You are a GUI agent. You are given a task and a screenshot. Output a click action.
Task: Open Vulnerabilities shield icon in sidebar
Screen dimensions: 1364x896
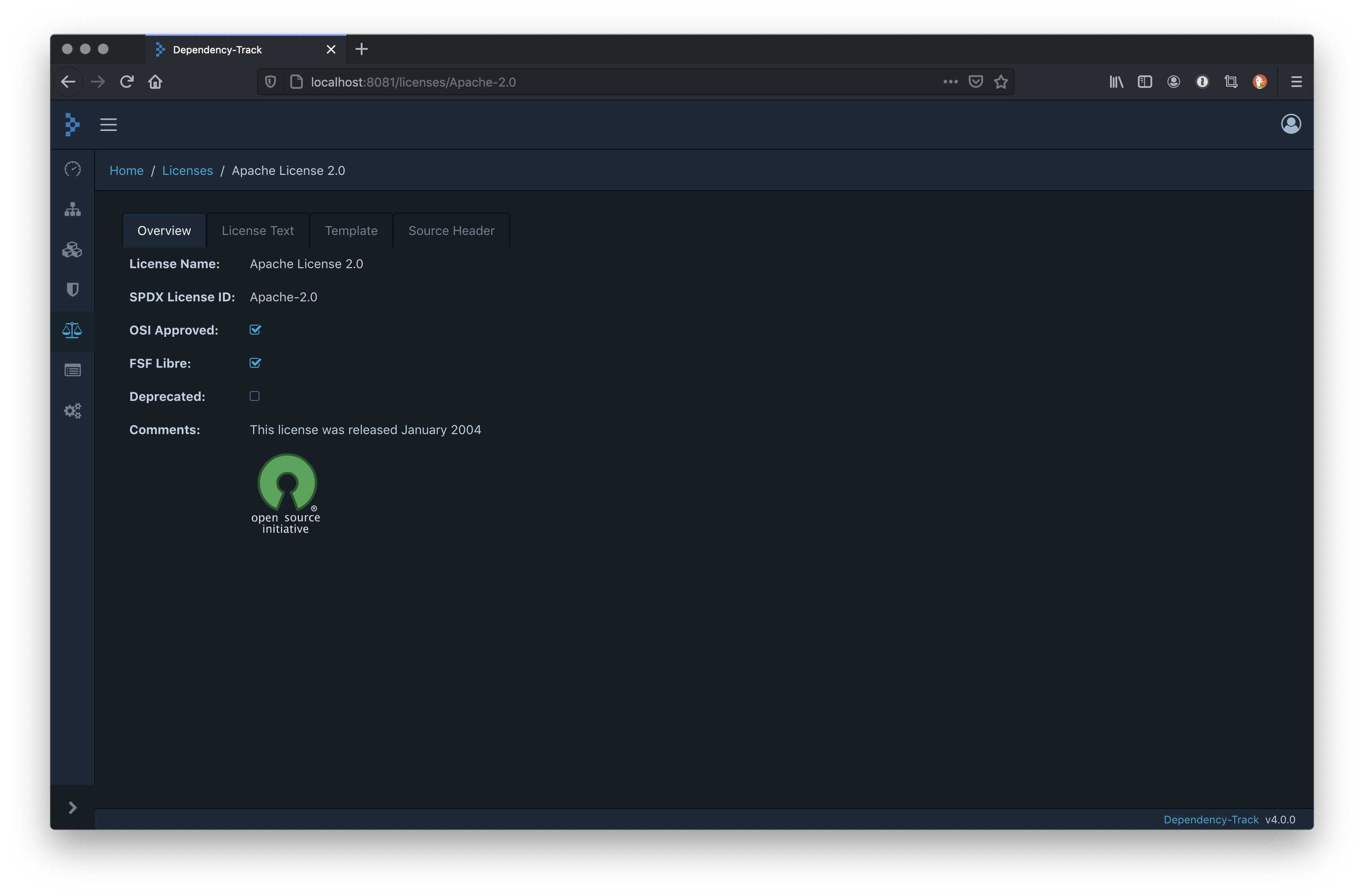tap(72, 290)
